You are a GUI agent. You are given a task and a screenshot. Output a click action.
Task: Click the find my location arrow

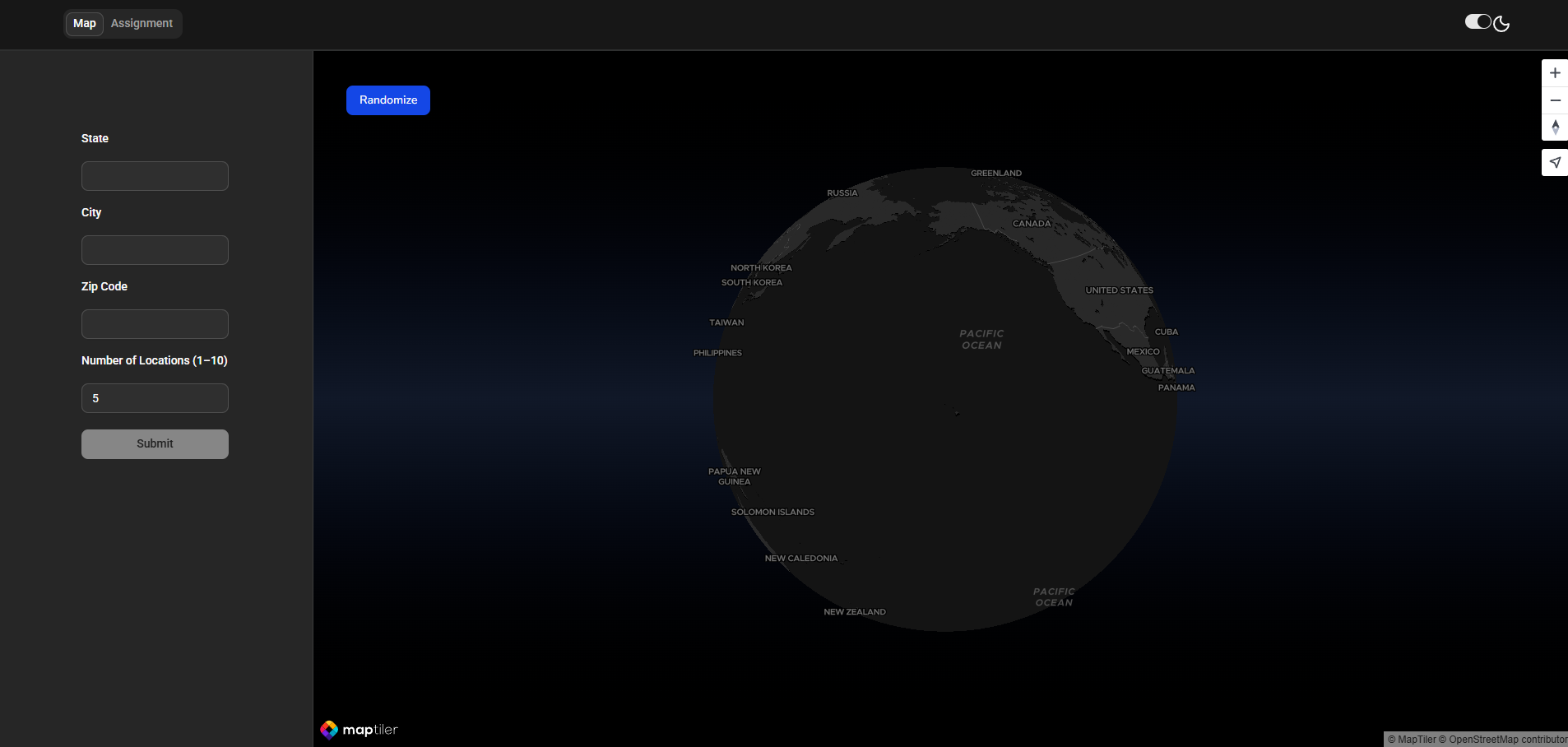pyautogui.click(x=1554, y=163)
